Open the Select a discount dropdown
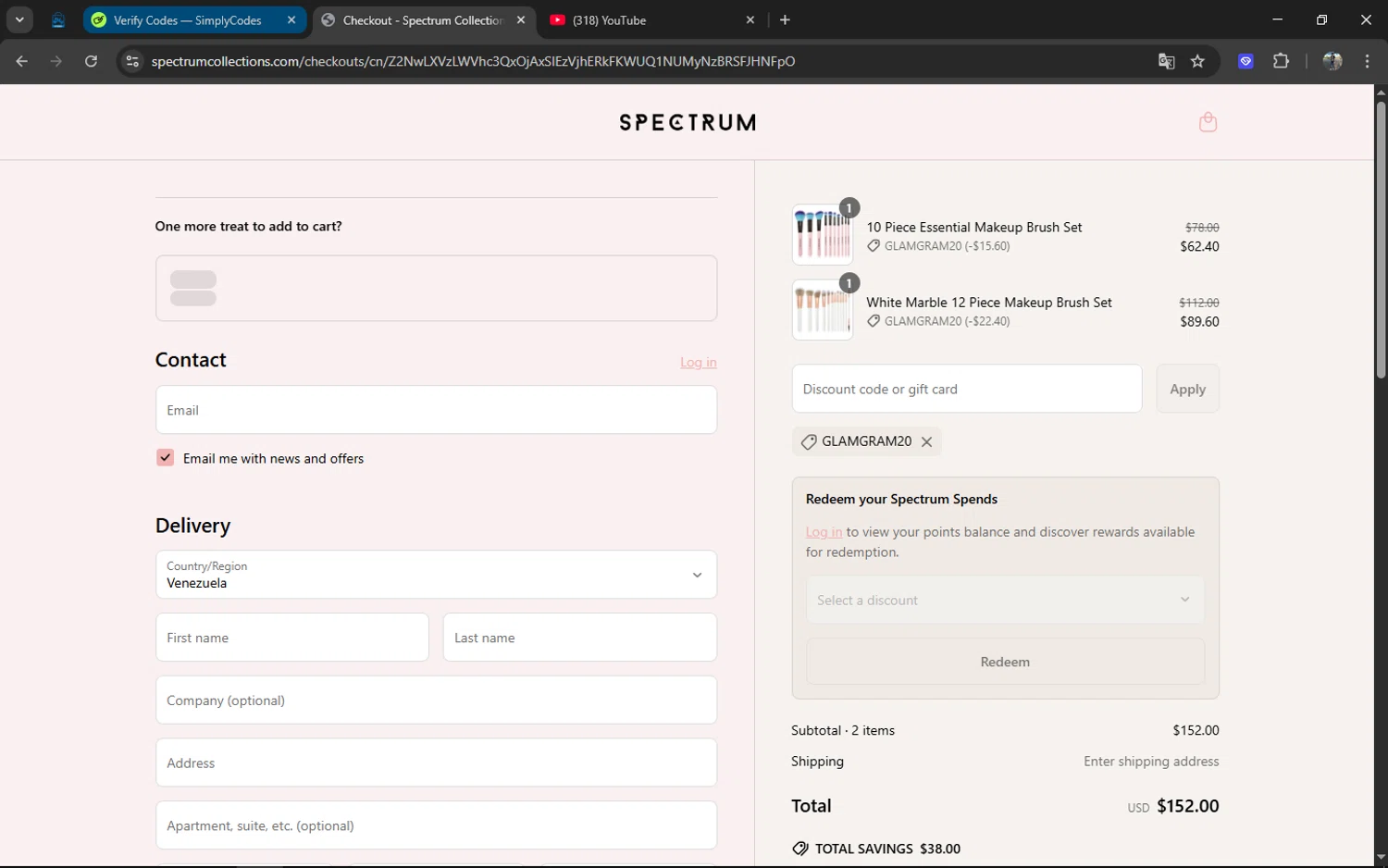The height and width of the screenshot is (868, 1388). click(x=1005, y=600)
